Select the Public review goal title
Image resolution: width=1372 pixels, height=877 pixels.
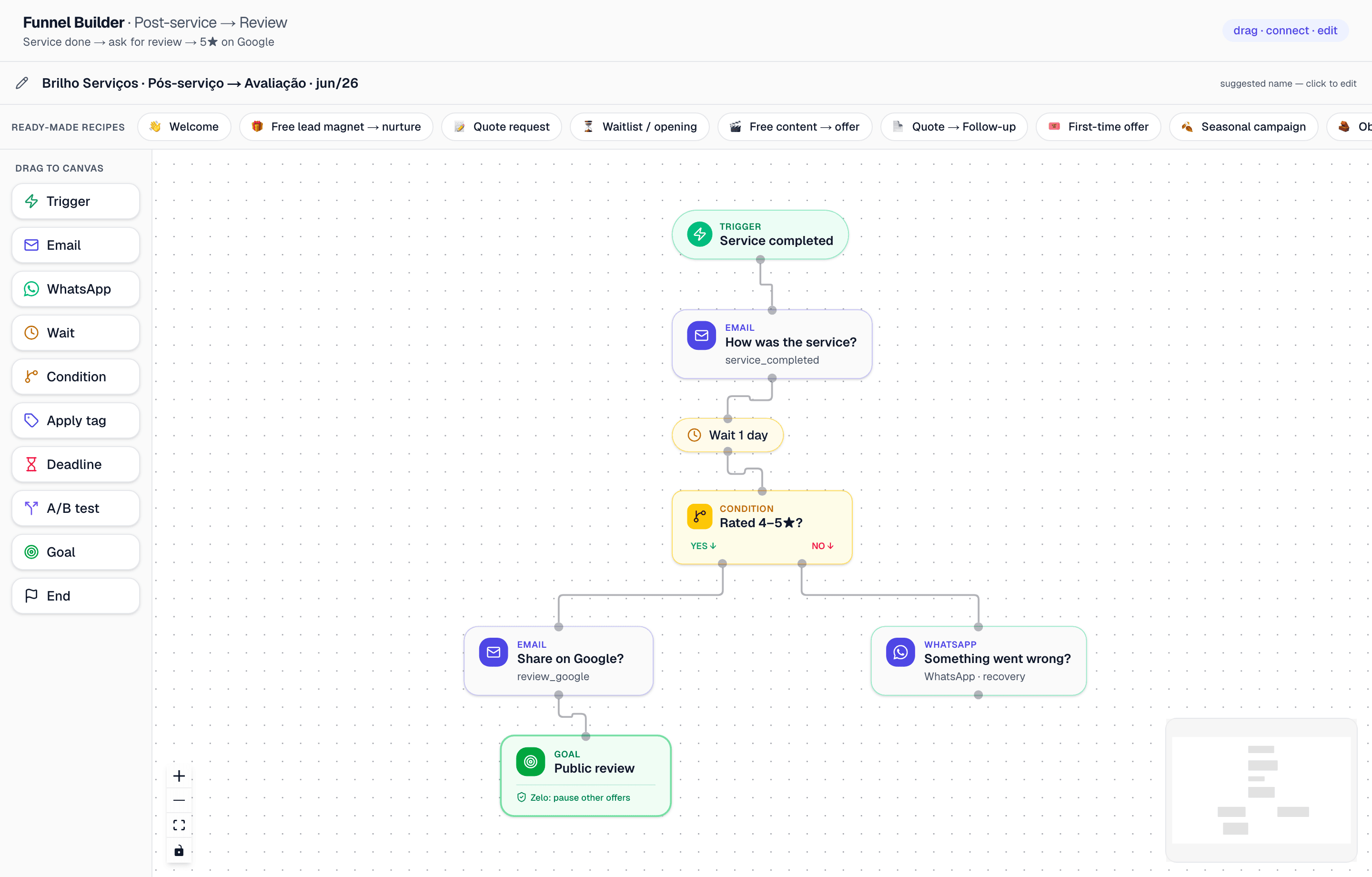[x=594, y=768]
